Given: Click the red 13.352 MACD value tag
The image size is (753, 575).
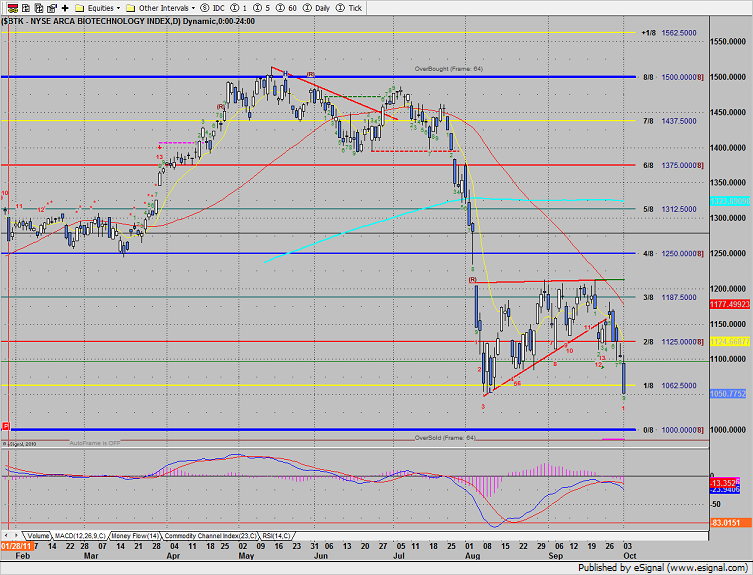Looking at the screenshot, I should click(x=725, y=482).
